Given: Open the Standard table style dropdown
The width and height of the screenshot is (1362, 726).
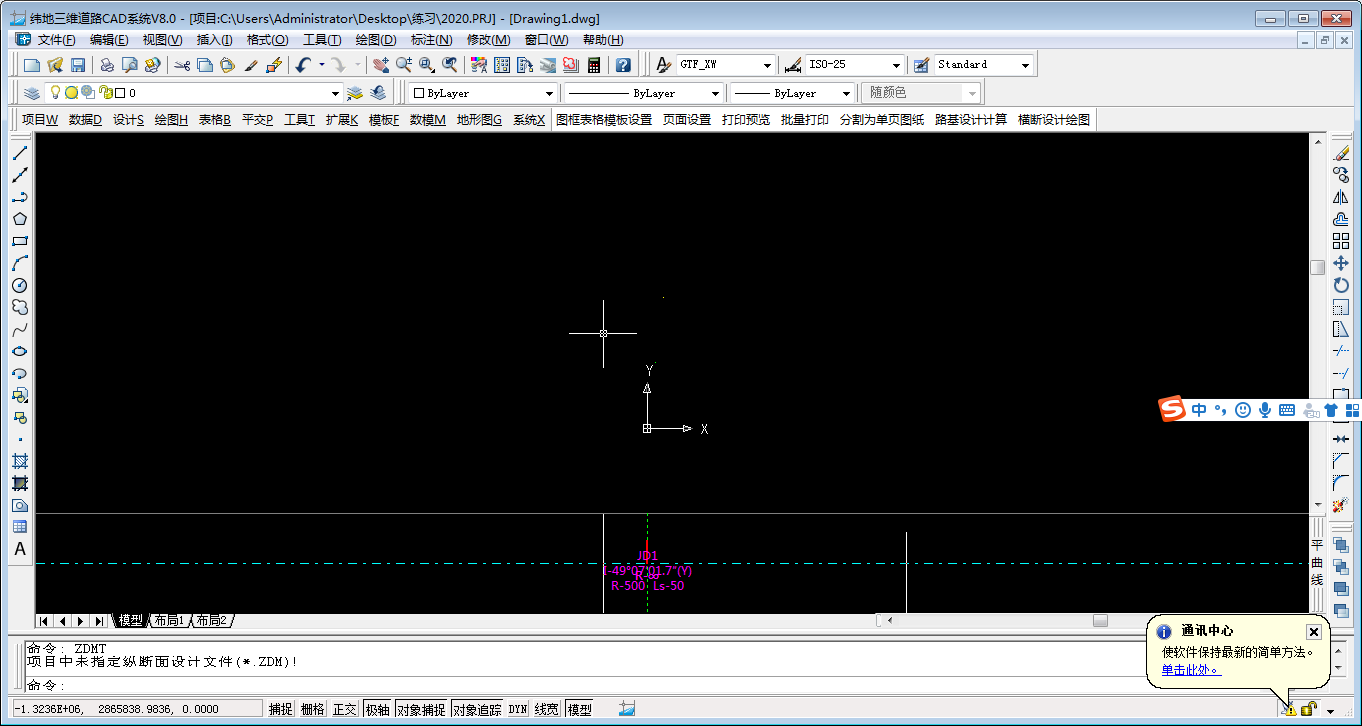Looking at the screenshot, I should click(1025, 65).
